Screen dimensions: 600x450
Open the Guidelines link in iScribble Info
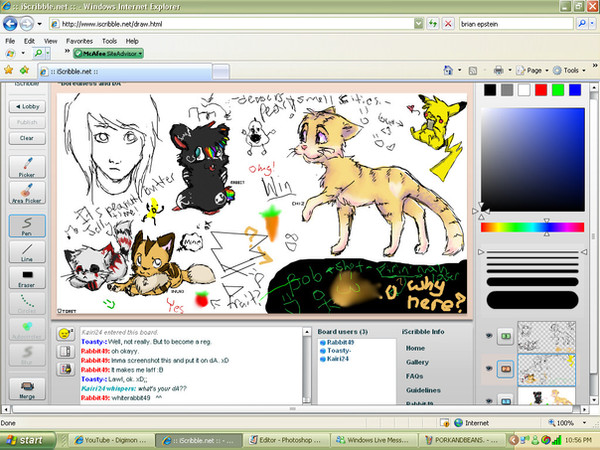pos(423,390)
